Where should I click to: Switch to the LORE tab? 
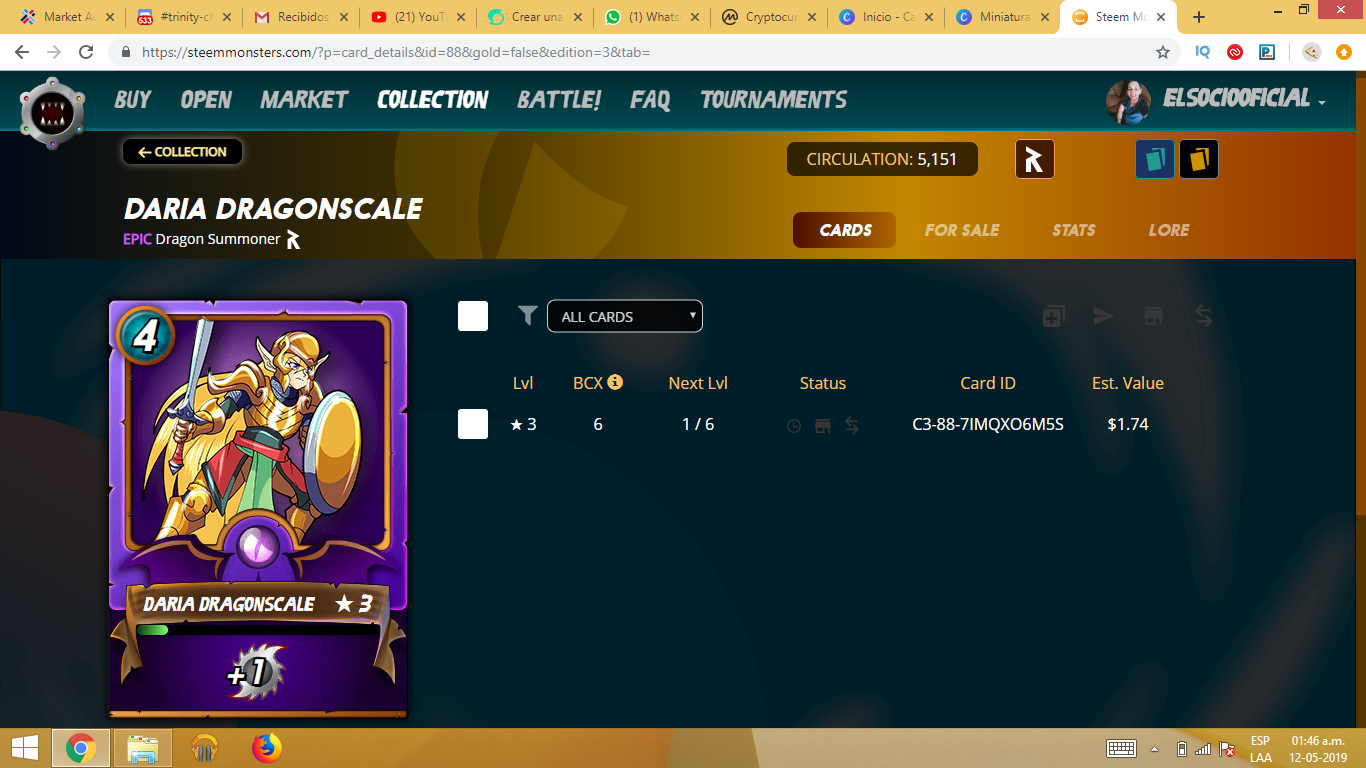tap(1169, 230)
